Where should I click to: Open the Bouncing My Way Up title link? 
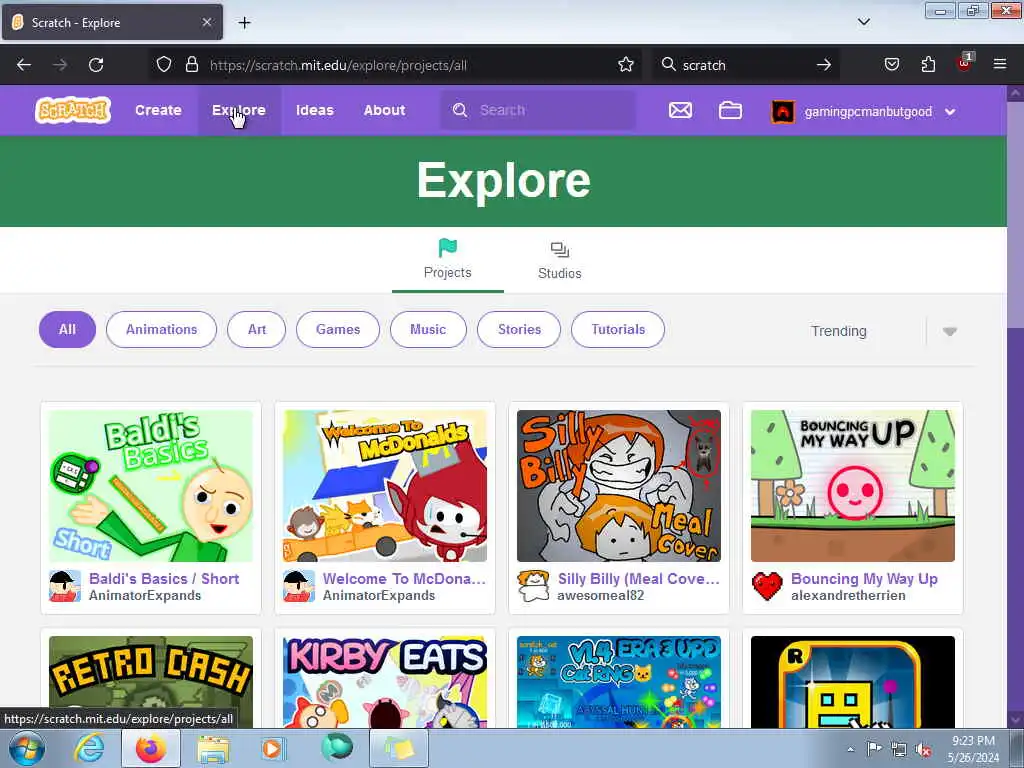[864, 579]
